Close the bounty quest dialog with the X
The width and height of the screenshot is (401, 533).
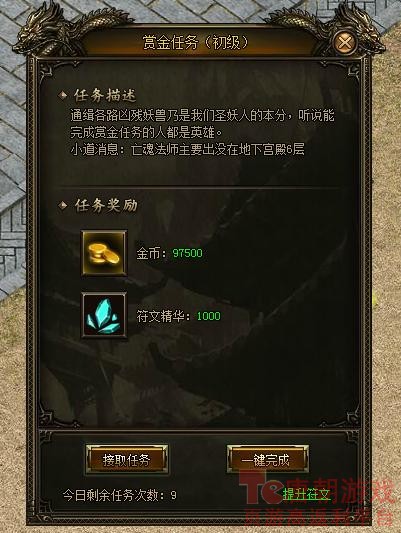tap(345, 43)
